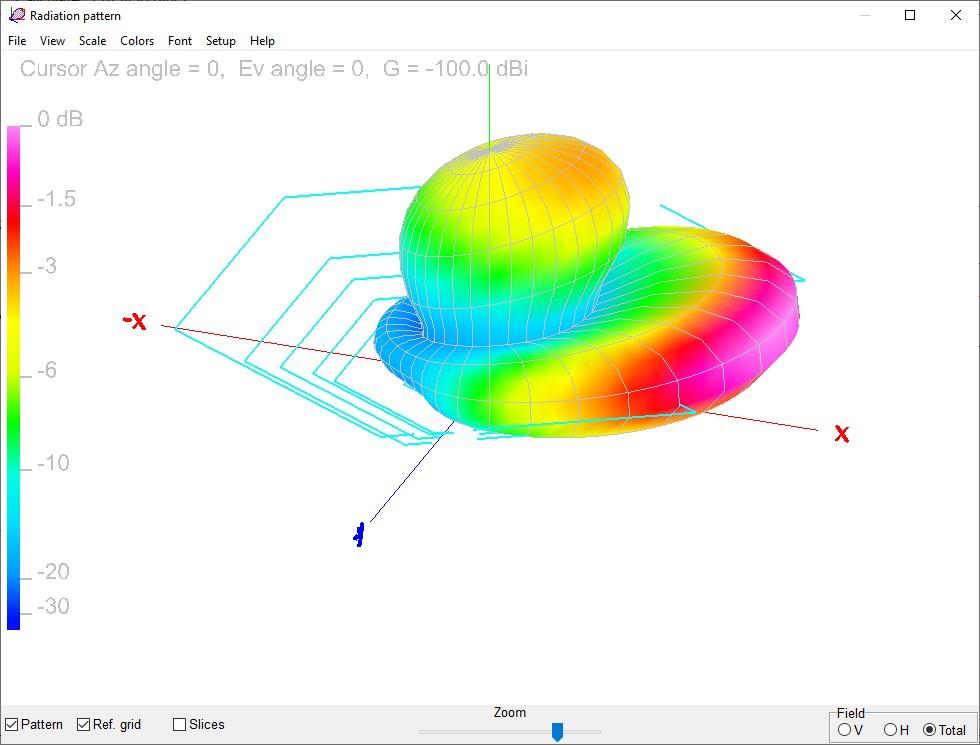Open the Setup menu

(221, 41)
